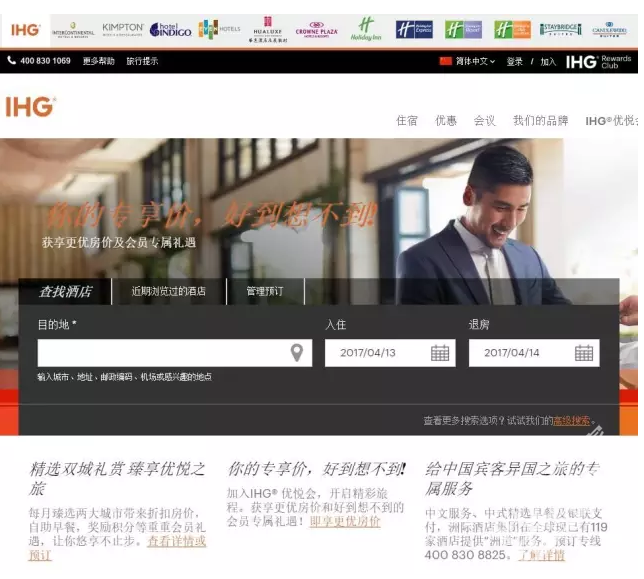Open the check-in calendar icon

click(439, 353)
